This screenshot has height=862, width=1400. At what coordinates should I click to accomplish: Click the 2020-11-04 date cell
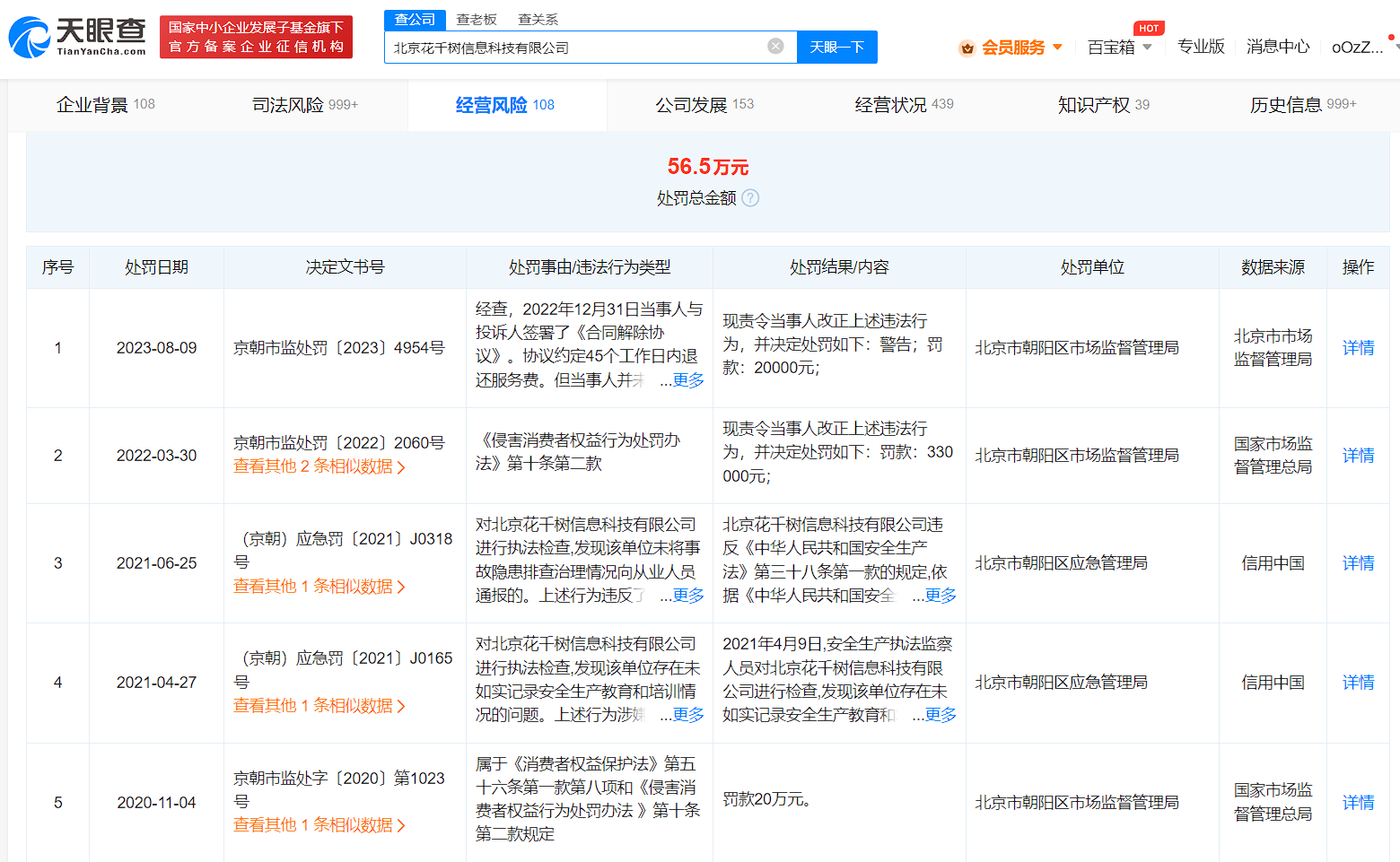(x=157, y=803)
